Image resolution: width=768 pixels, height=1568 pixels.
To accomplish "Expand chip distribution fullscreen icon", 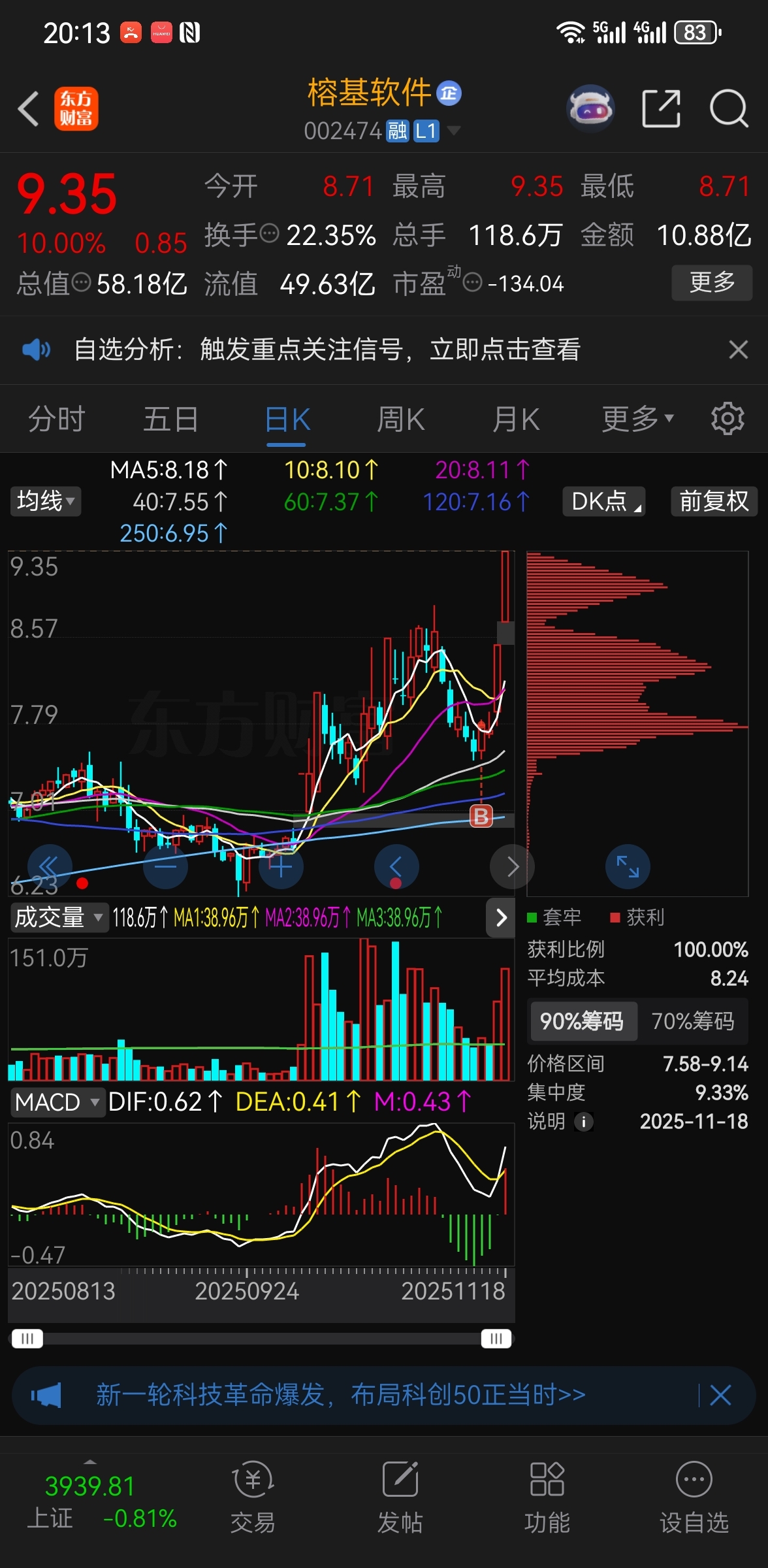I will 628,866.
